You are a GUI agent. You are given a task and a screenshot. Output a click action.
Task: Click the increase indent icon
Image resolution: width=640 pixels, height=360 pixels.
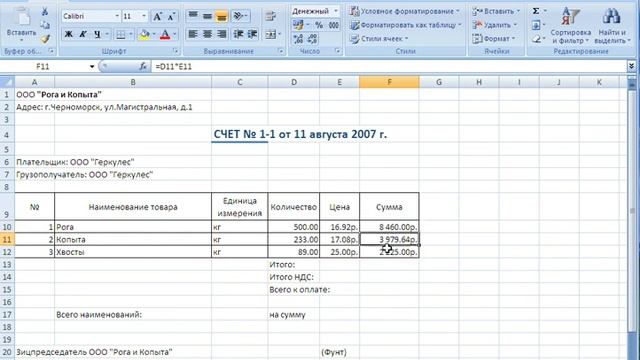click(253, 34)
